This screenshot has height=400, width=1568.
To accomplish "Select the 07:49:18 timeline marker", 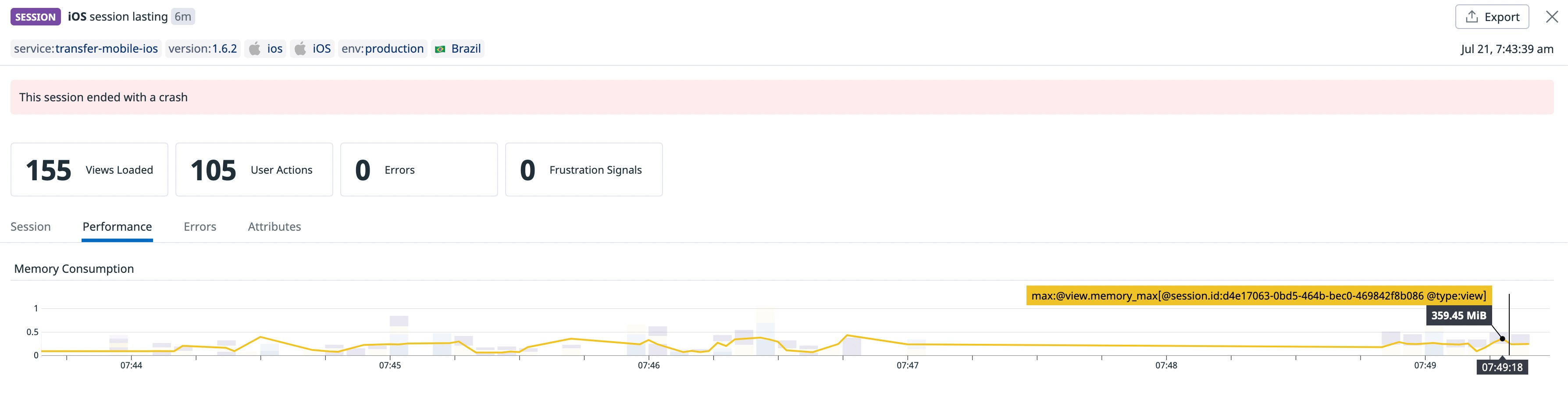I will [x=1502, y=367].
